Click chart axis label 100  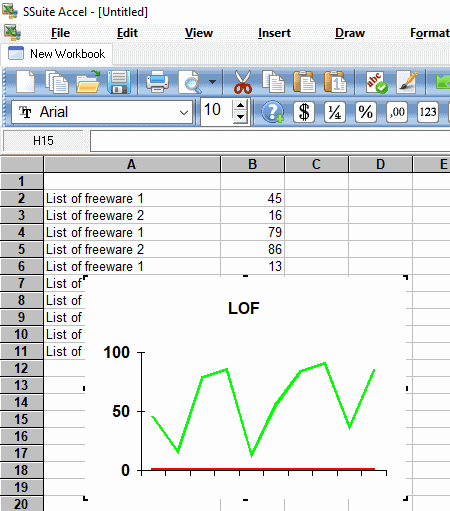pyautogui.click(x=116, y=352)
